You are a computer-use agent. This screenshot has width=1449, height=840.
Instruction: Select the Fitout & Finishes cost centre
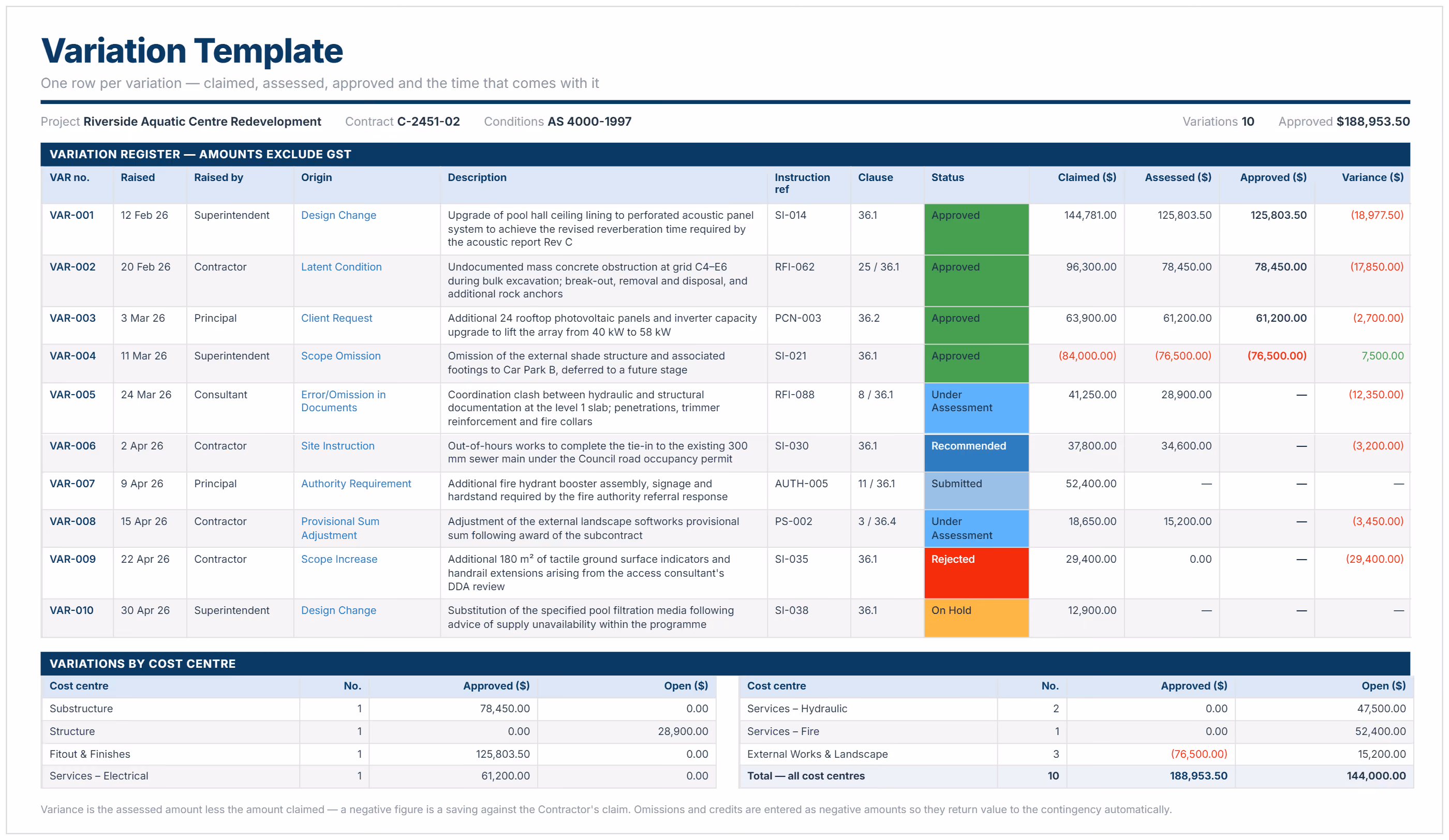(x=90, y=754)
